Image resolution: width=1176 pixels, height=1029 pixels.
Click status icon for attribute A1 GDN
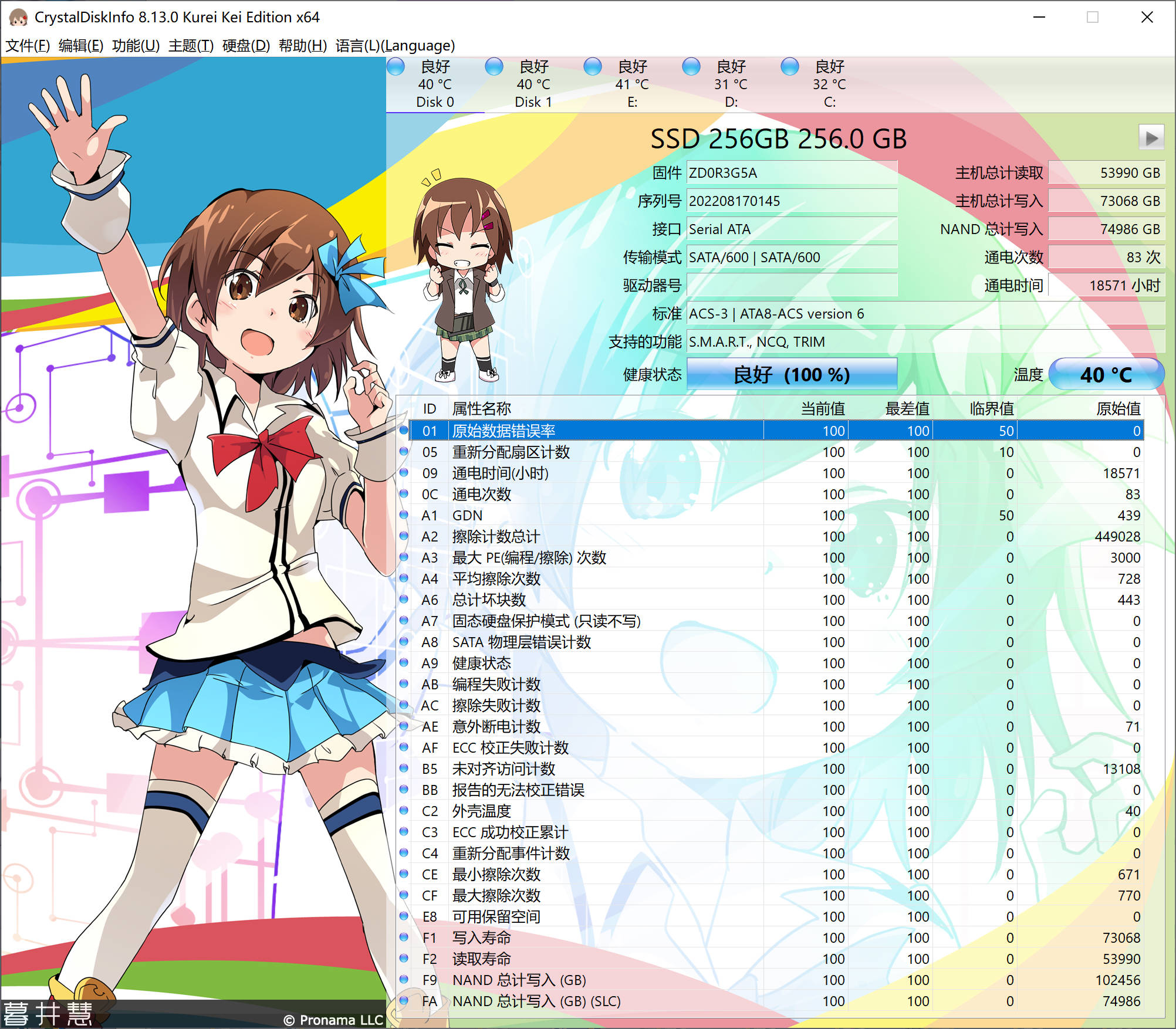click(x=404, y=515)
